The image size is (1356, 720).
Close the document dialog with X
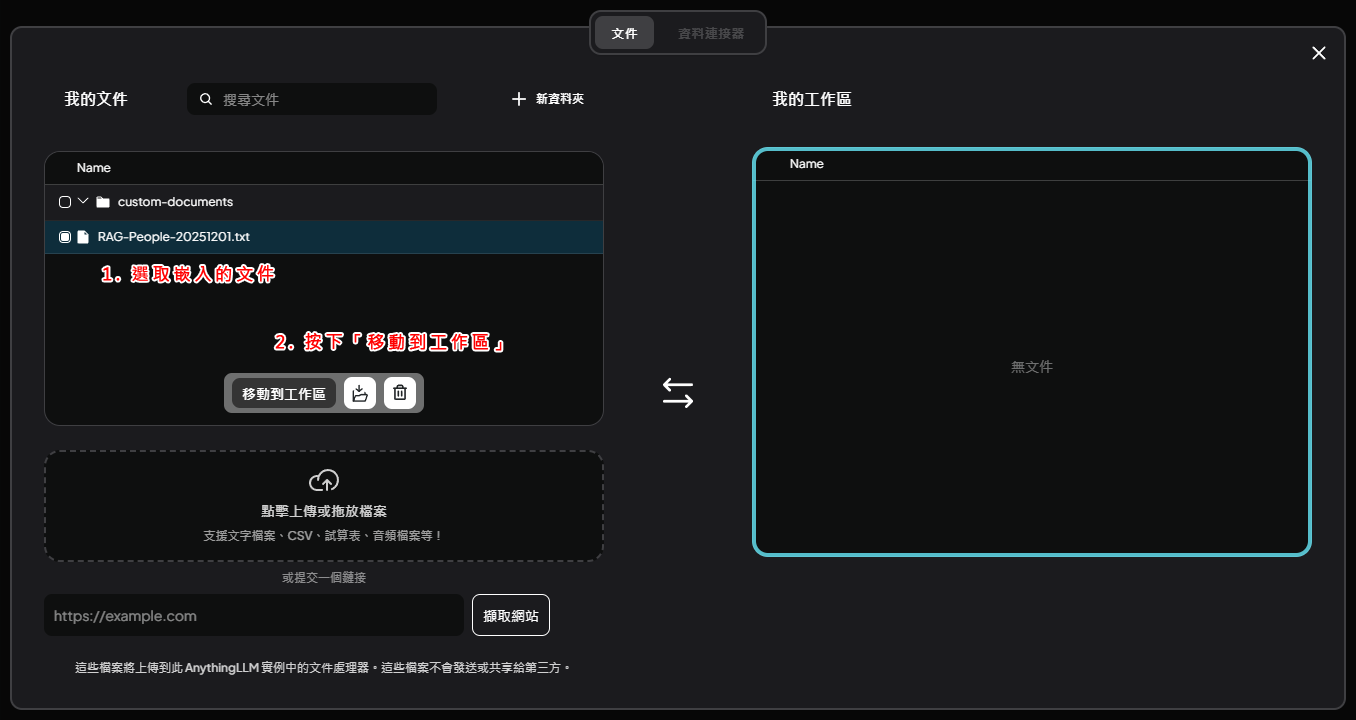(x=1319, y=53)
